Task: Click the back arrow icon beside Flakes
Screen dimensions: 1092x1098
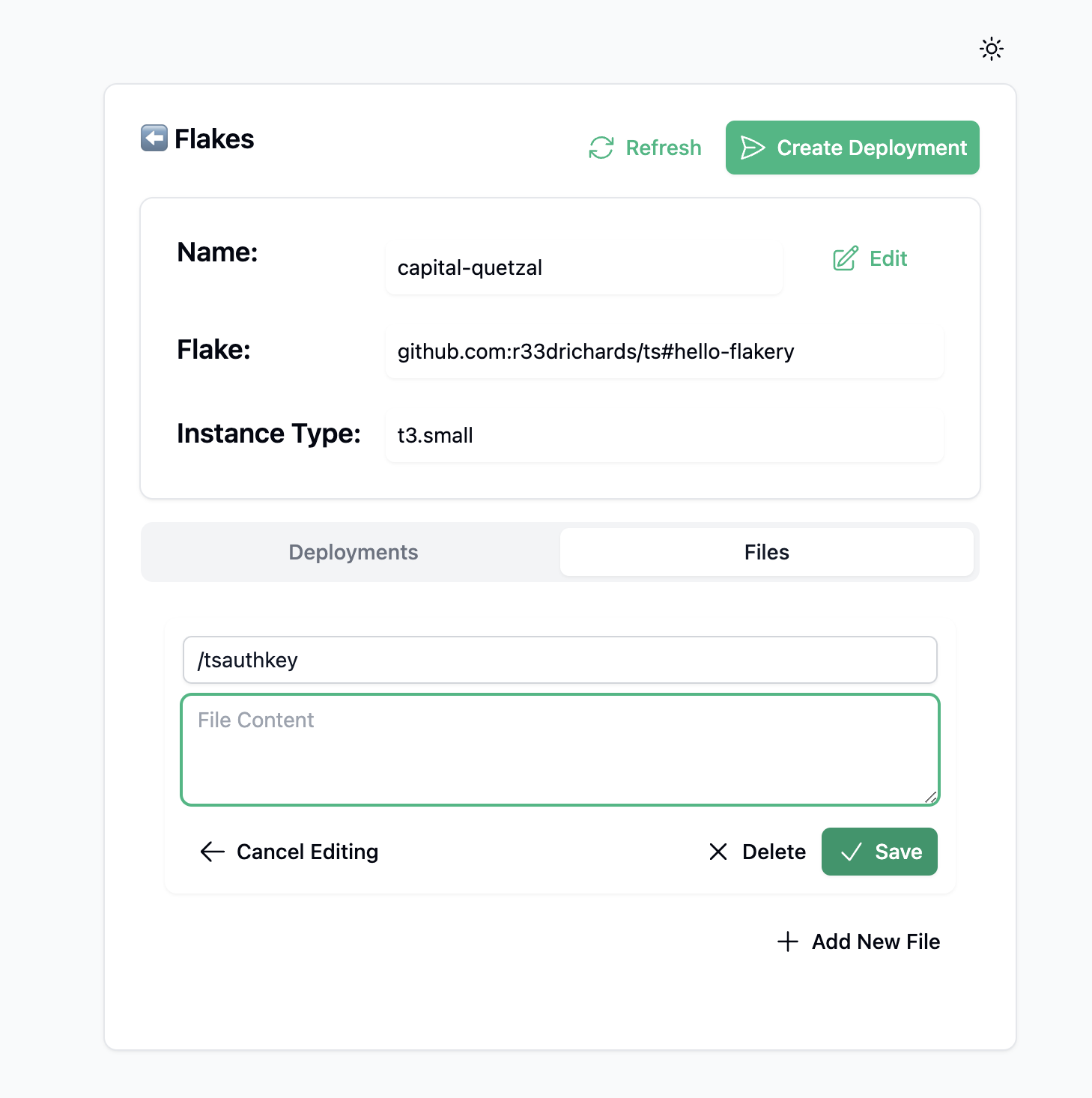Action: (154, 138)
